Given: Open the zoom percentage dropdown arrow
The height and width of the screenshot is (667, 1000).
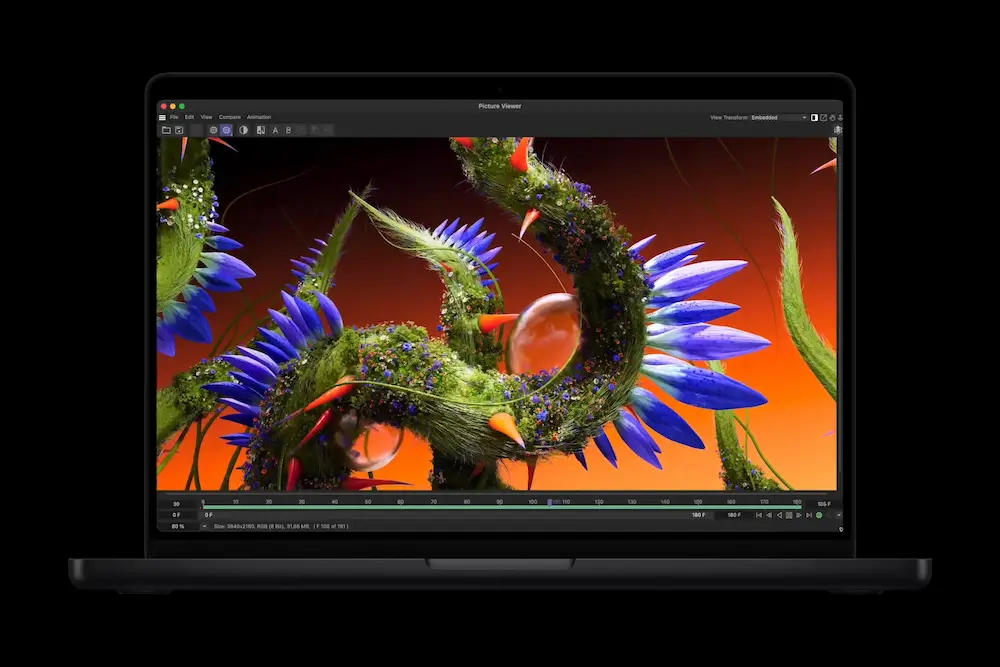Looking at the screenshot, I should (204, 526).
